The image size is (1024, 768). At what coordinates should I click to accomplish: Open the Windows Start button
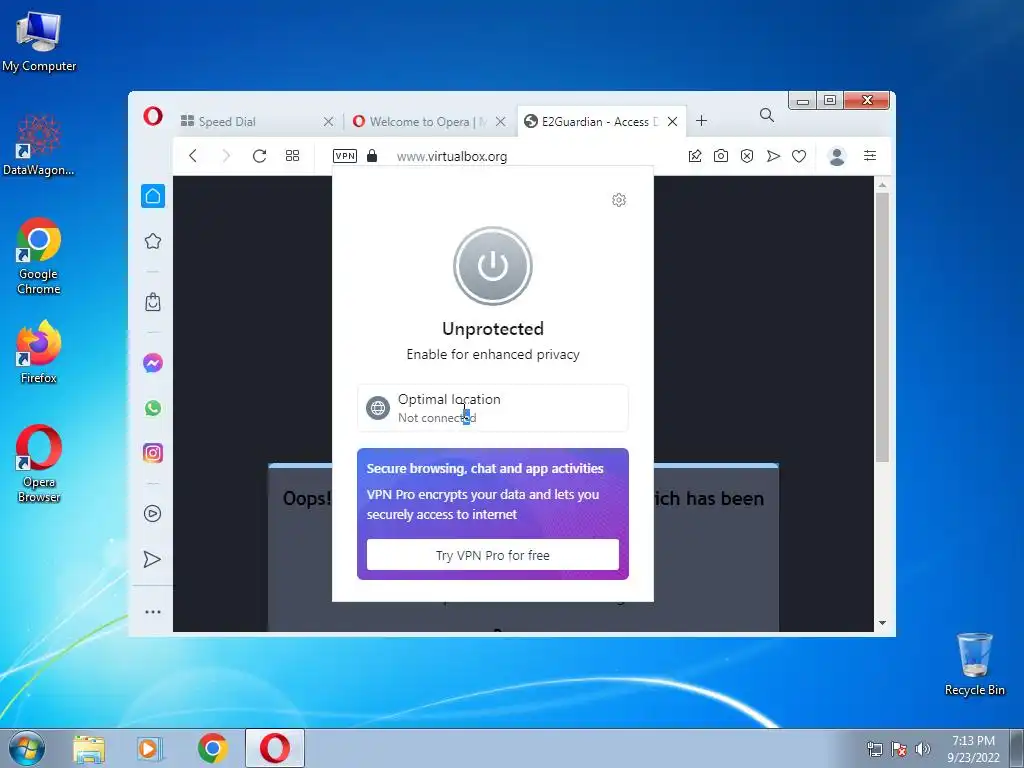pyautogui.click(x=26, y=748)
